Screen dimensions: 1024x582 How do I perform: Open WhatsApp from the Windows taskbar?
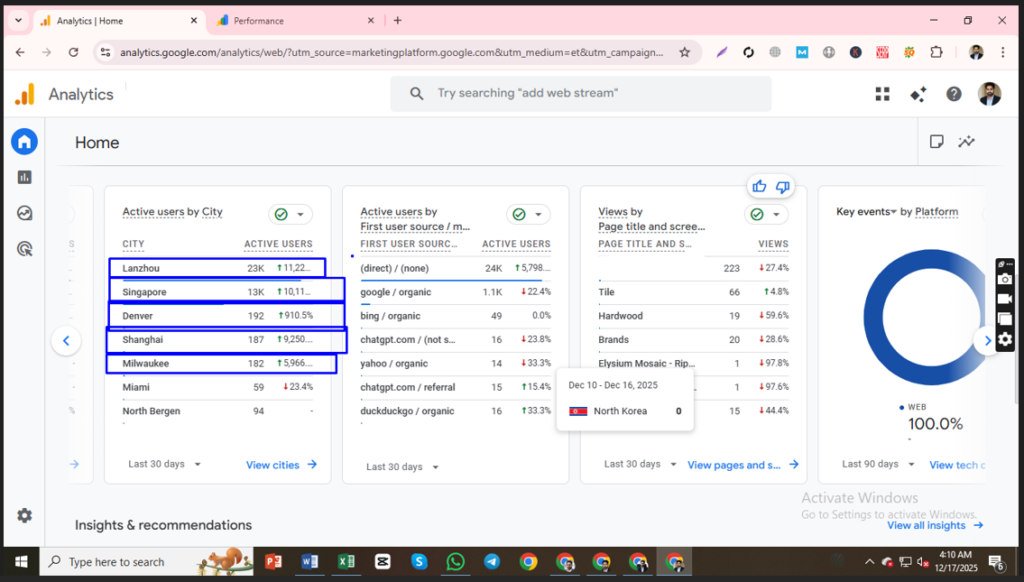455,562
